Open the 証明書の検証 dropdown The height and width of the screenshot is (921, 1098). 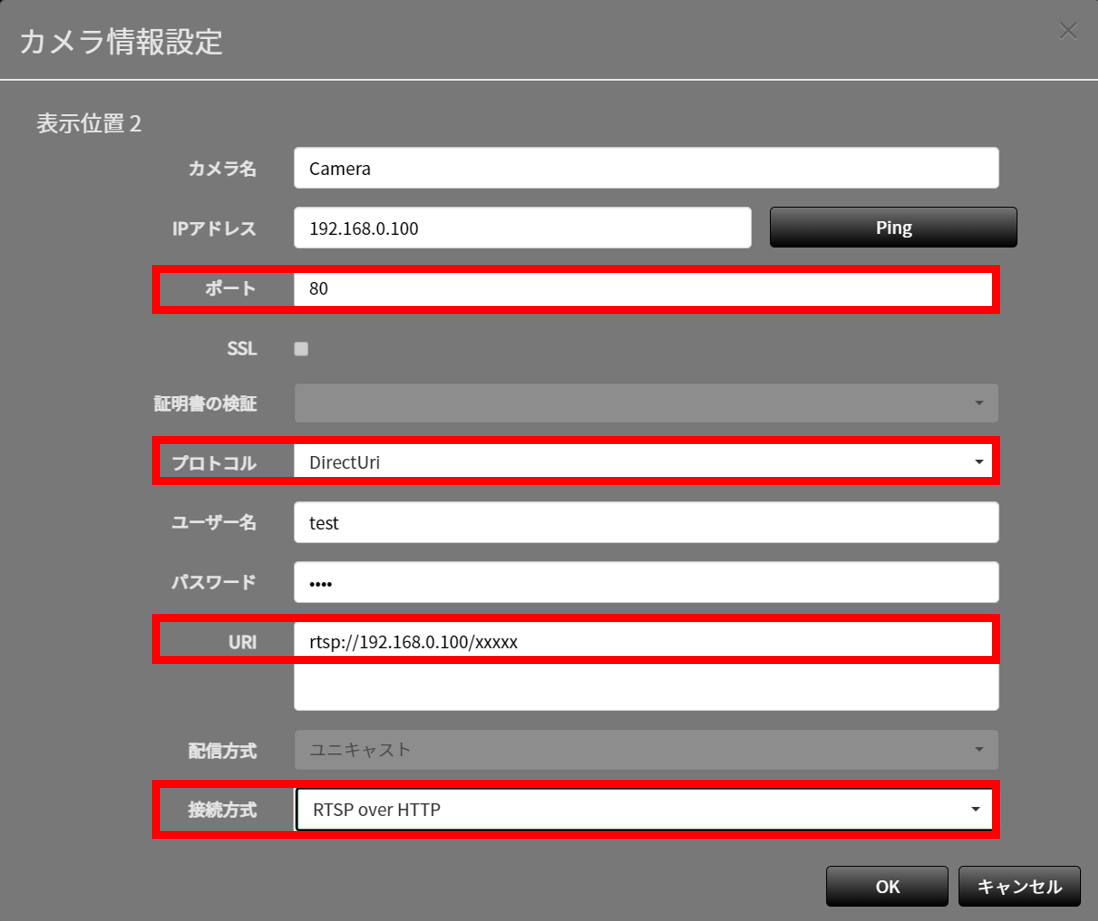point(646,403)
